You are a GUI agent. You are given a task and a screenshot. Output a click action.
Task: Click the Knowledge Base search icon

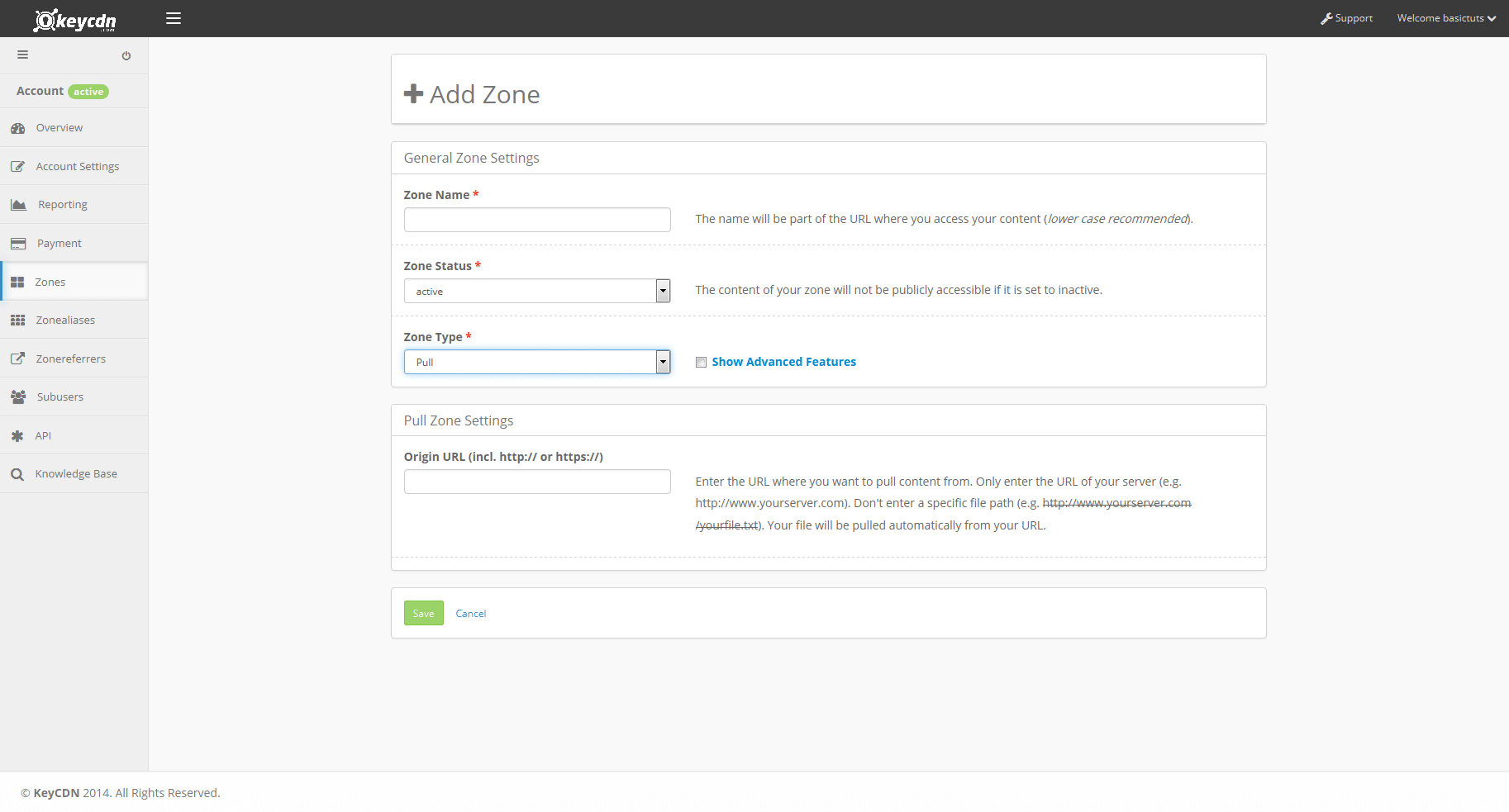[x=17, y=474]
